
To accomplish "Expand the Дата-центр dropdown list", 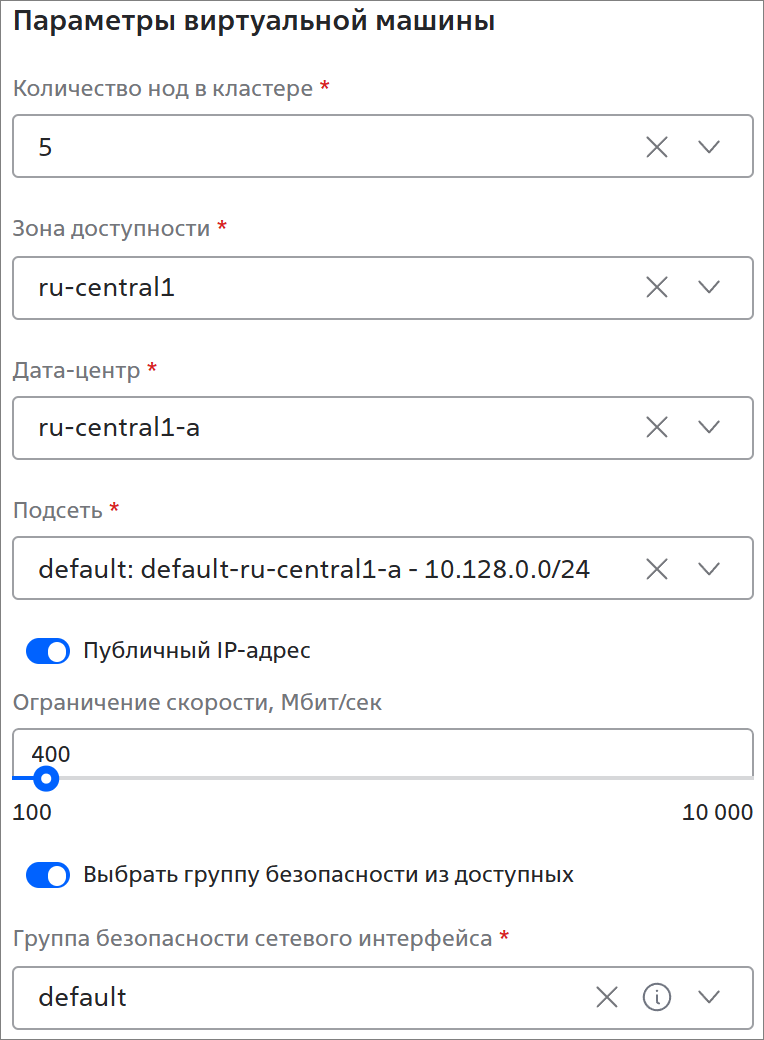I will pos(709,427).
